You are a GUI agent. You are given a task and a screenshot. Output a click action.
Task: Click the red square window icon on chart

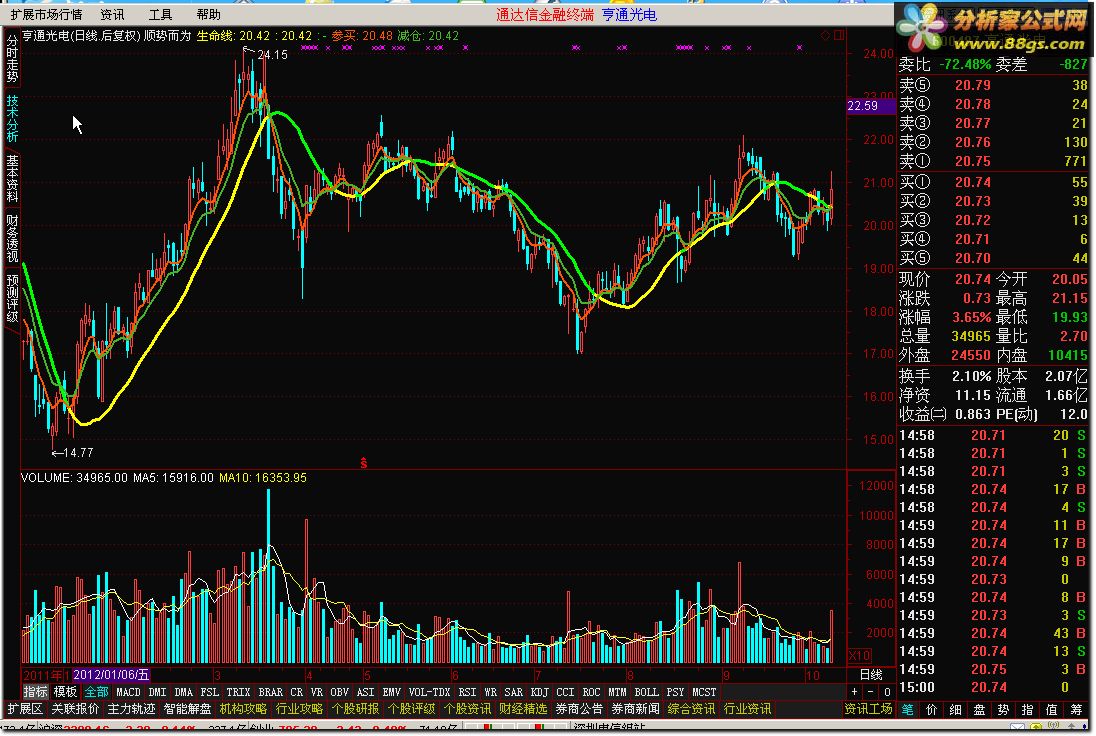click(x=839, y=35)
